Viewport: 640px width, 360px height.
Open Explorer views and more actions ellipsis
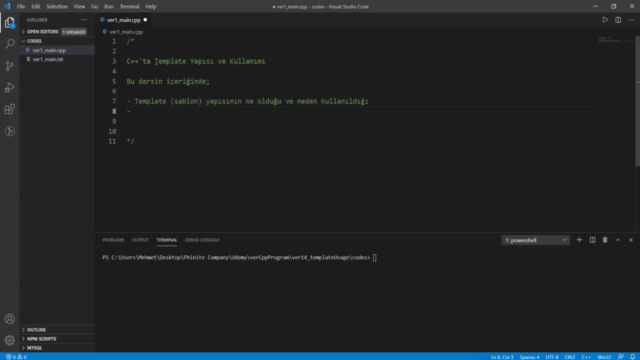[x=84, y=20]
